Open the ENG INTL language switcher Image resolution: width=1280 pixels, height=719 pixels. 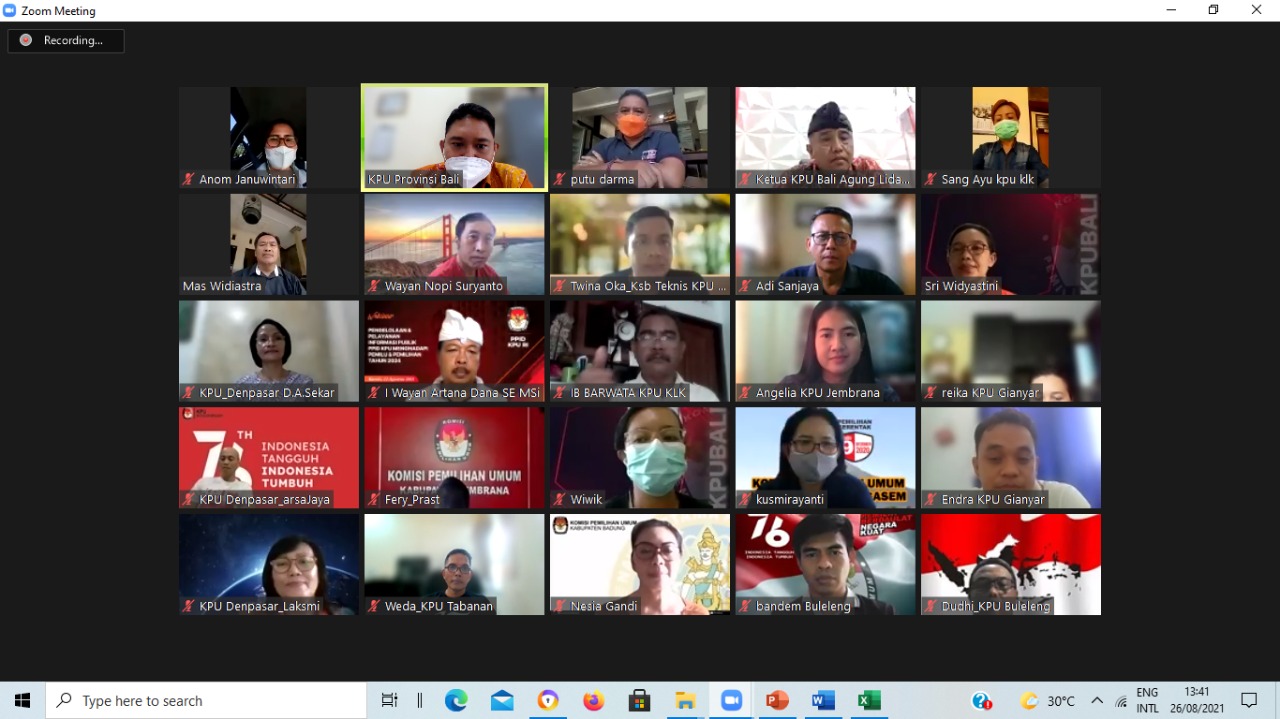tap(1147, 701)
